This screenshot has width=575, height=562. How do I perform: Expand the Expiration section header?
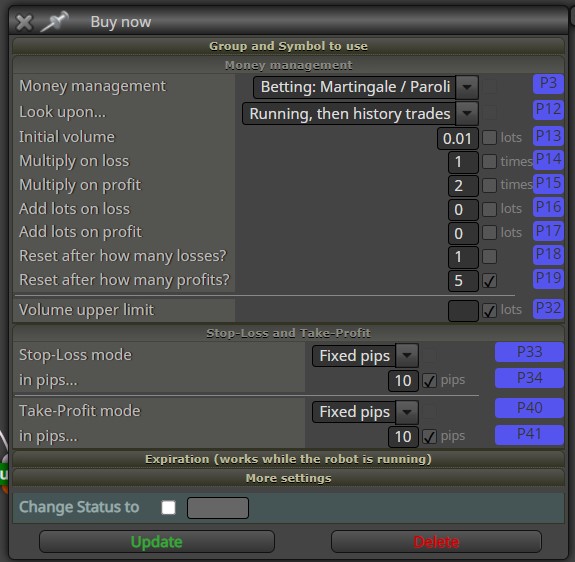[288, 459]
